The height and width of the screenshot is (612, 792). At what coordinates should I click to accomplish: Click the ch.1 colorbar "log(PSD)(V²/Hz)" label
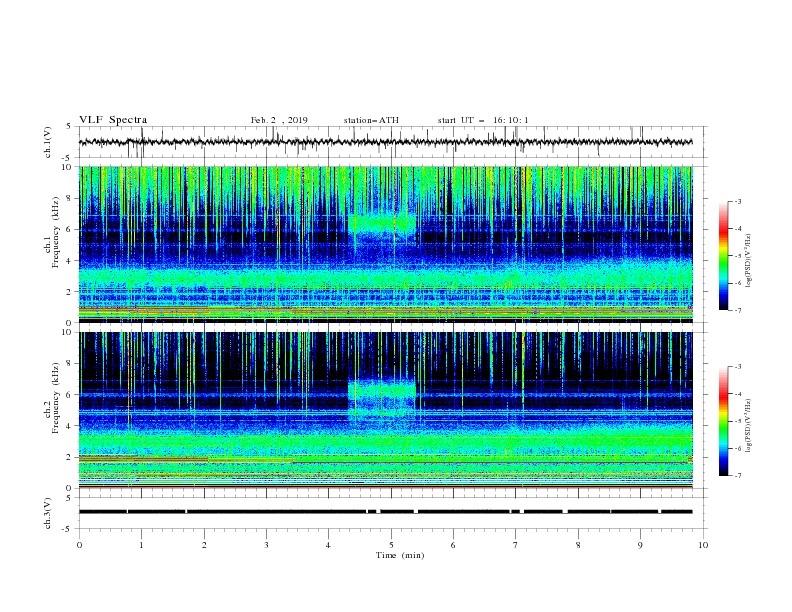pos(749,261)
